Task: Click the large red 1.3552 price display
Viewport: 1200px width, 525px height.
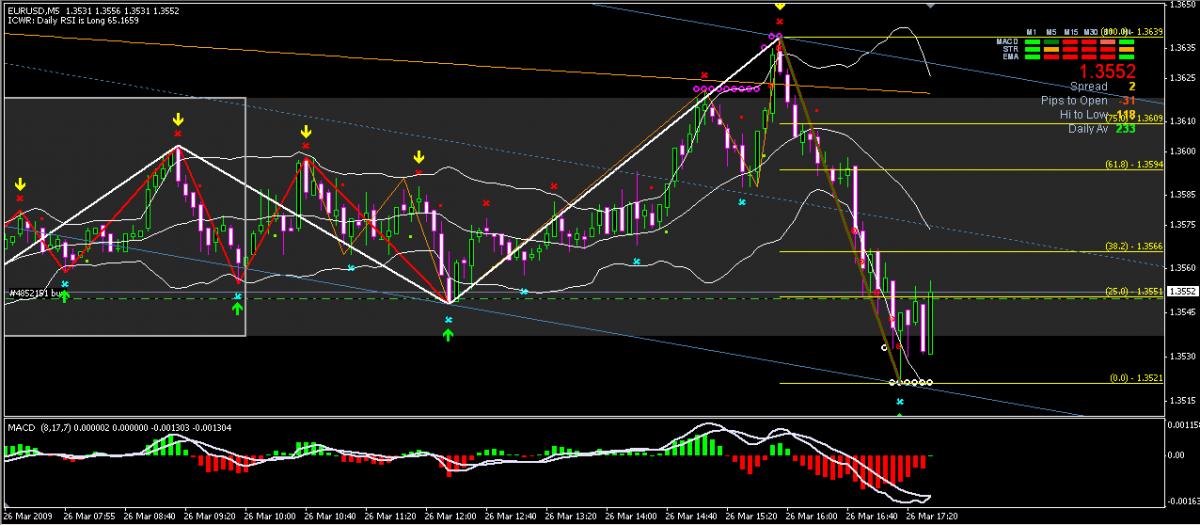Action: click(1112, 72)
